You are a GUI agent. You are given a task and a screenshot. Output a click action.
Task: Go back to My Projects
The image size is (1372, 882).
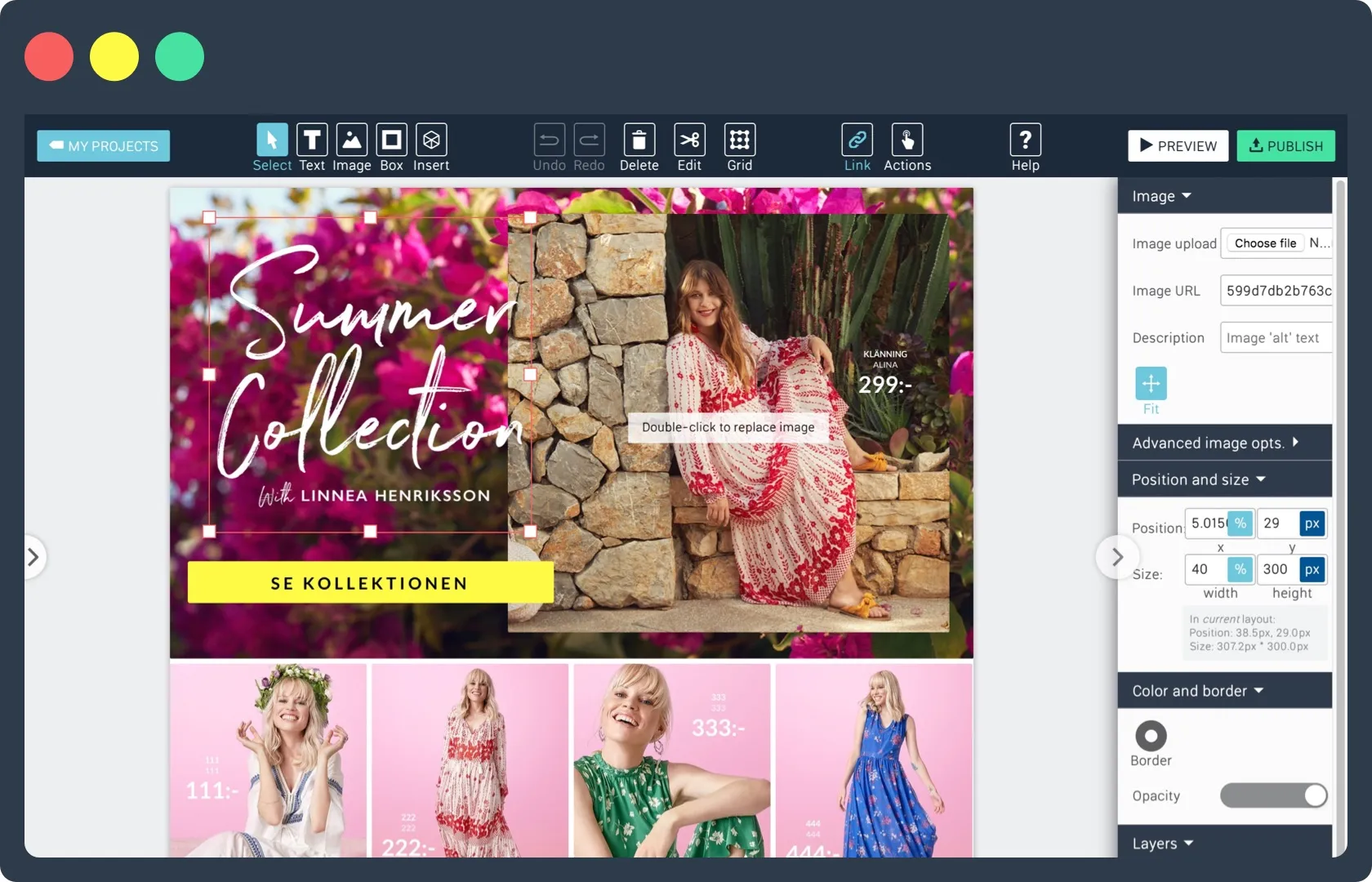coord(103,145)
